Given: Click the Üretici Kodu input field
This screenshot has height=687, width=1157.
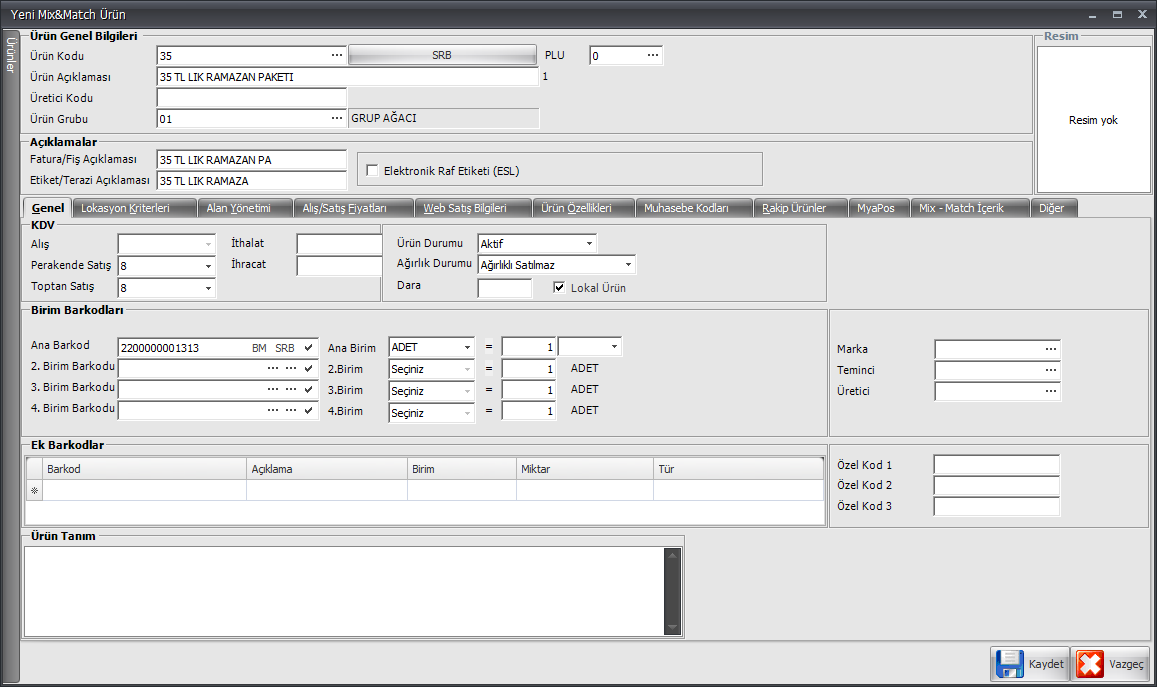Looking at the screenshot, I should point(252,97).
